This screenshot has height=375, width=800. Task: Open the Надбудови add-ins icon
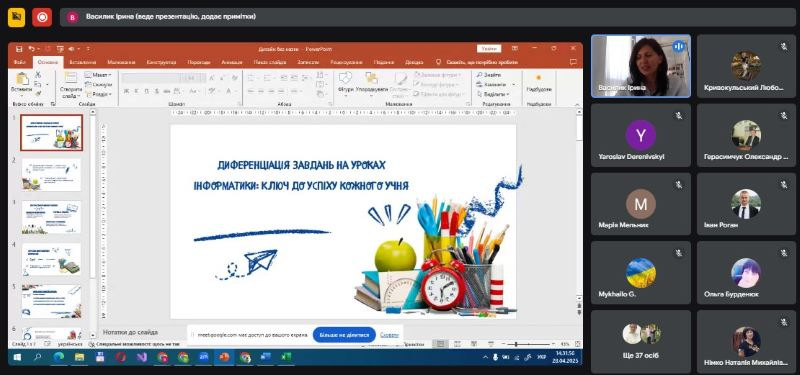[539, 83]
